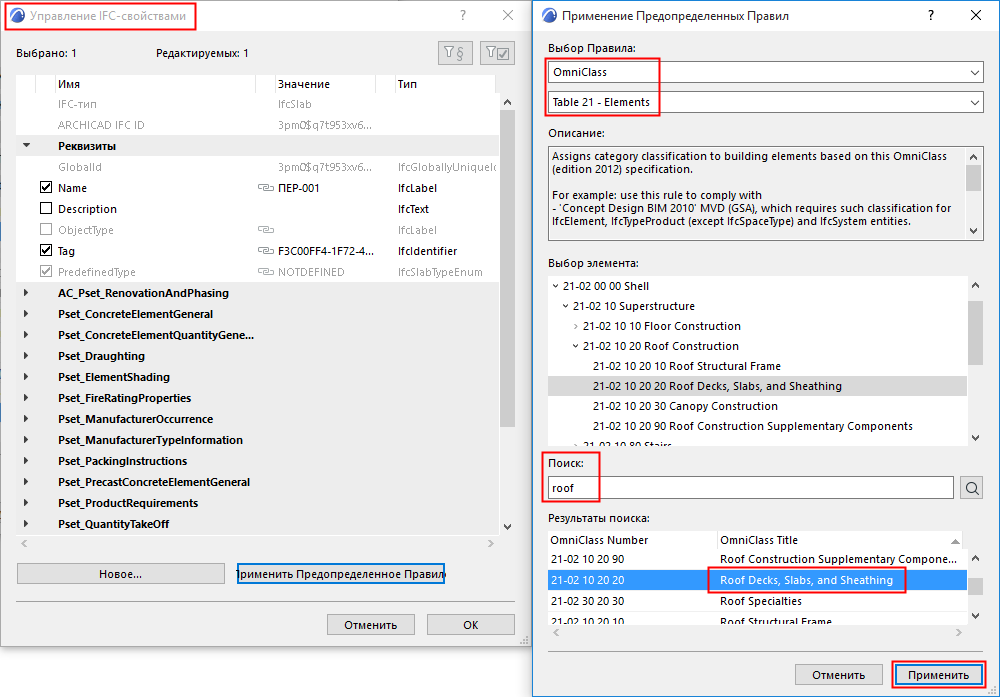Toggle the Name property checkbox
The image size is (1000, 697).
[46, 187]
